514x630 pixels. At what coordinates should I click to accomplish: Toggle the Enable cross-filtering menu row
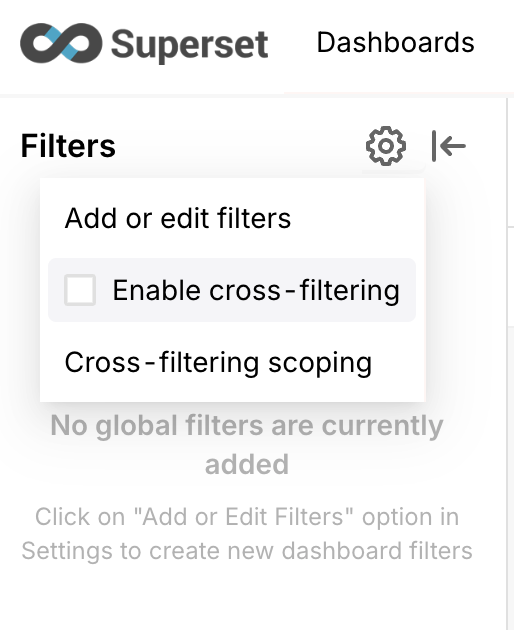(x=232, y=290)
